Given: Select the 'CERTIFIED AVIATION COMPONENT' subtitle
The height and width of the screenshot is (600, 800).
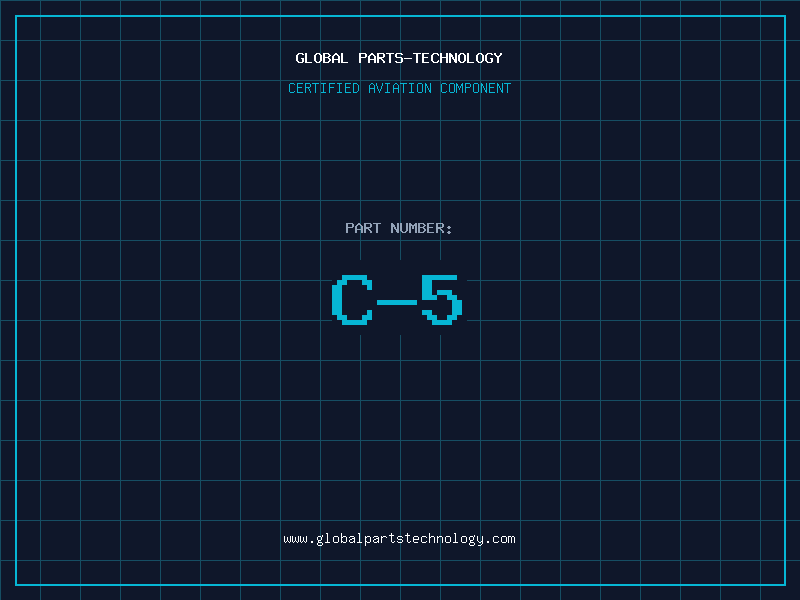Looking at the screenshot, I should (399, 88).
